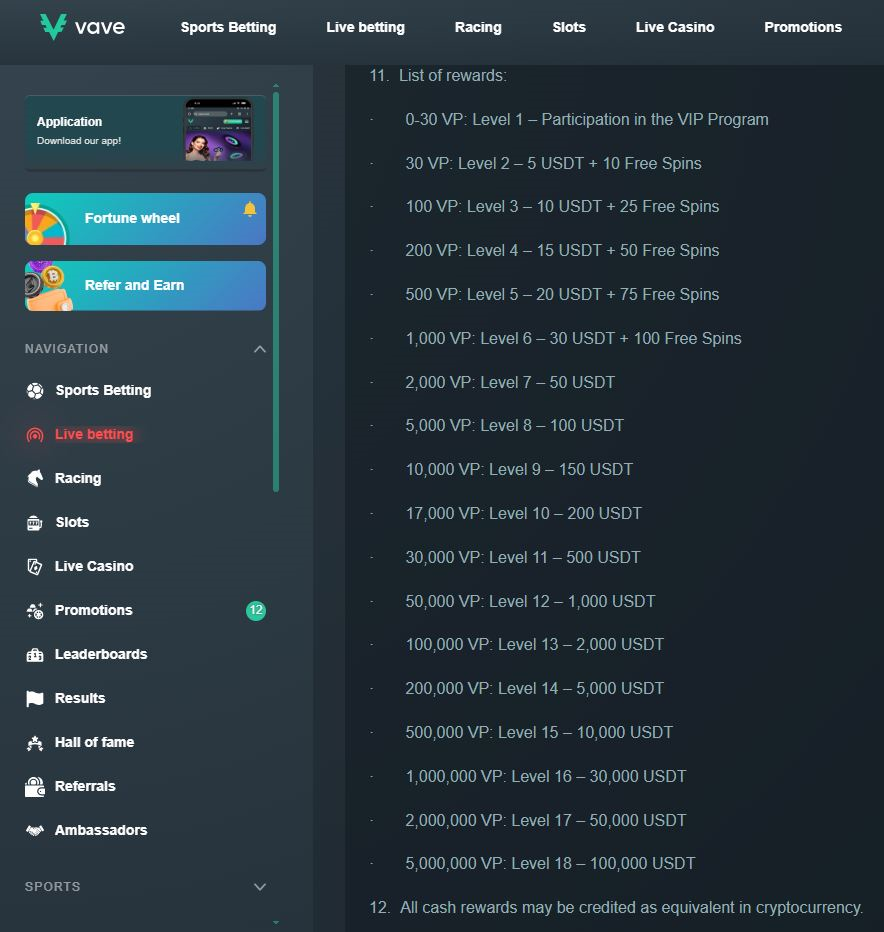Click the sidebar vertical scrollbar
Image resolution: width=884 pixels, height=932 pixels.
[x=276, y=290]
